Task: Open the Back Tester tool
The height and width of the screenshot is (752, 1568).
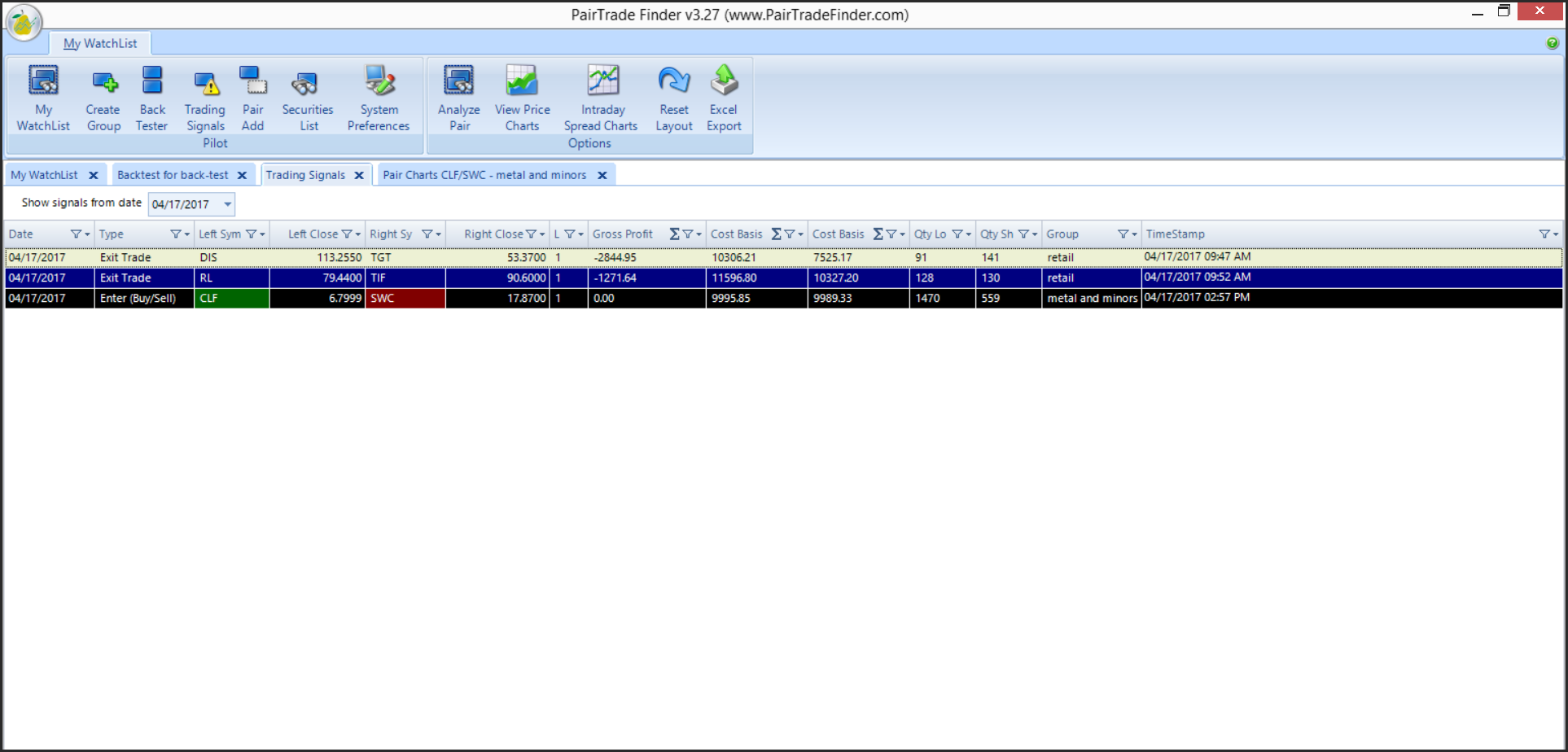Action: tap(152, 98)
